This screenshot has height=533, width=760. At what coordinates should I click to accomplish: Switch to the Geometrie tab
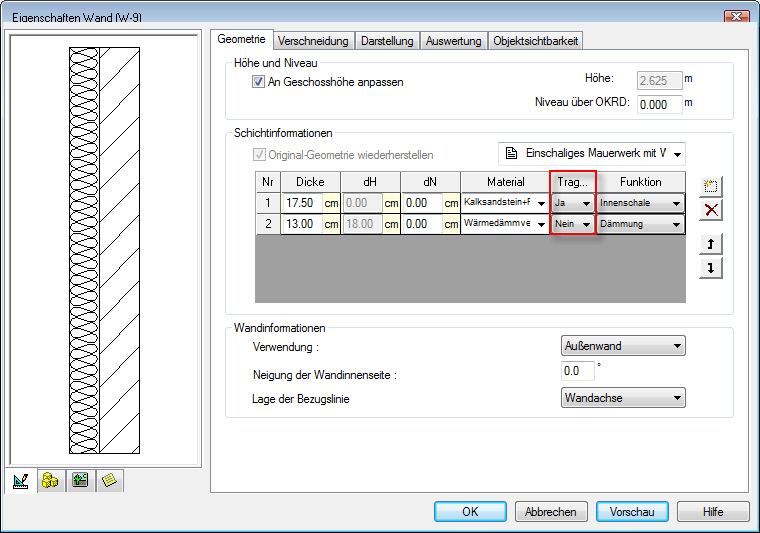point(241,39)
